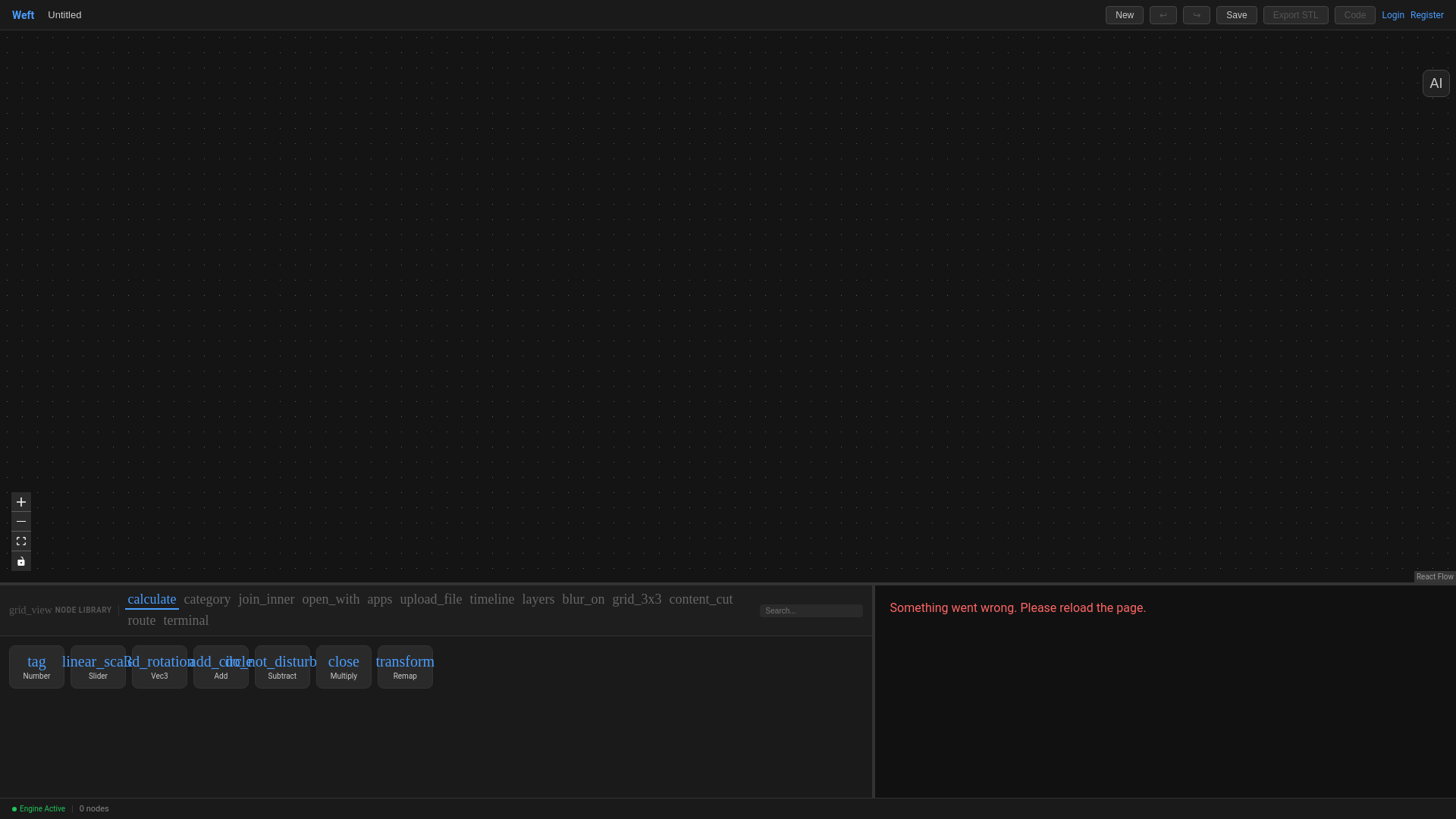Screen dimensions: 1456x819
Task: Click the Engine Active status indicator
Action: pyautogui.click(x=39, y=809)
